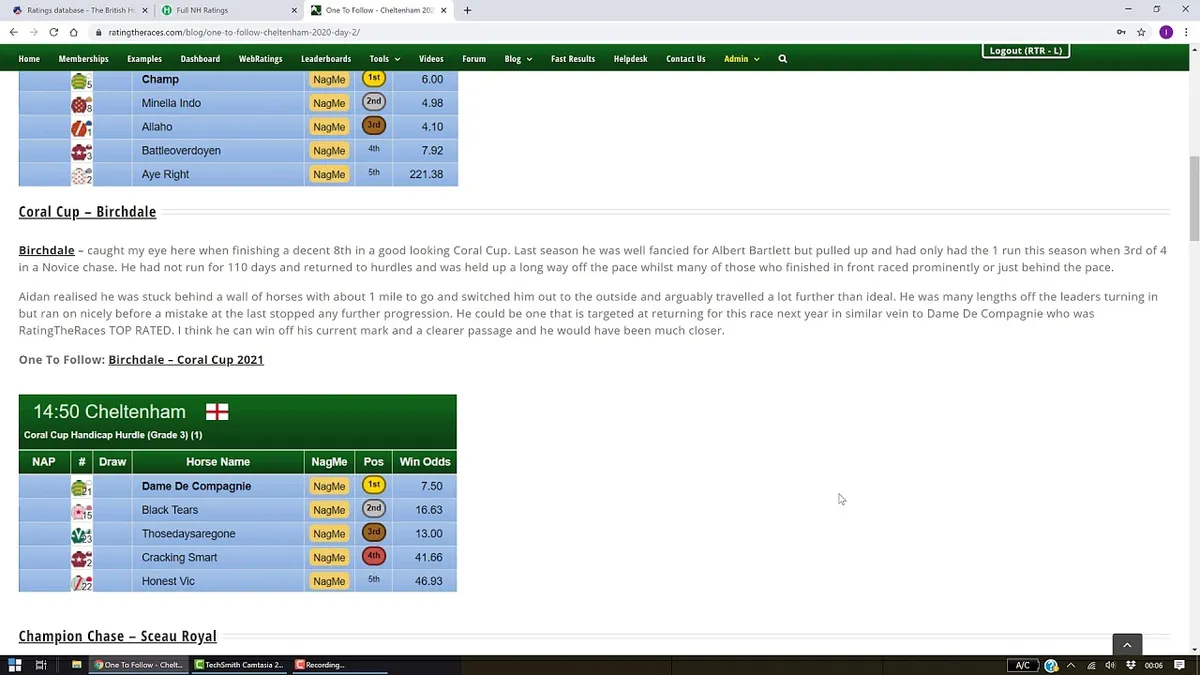Toggle NagMe for Black Tears
This screenshot has height=675, width=1200.
tap(329, 510)
